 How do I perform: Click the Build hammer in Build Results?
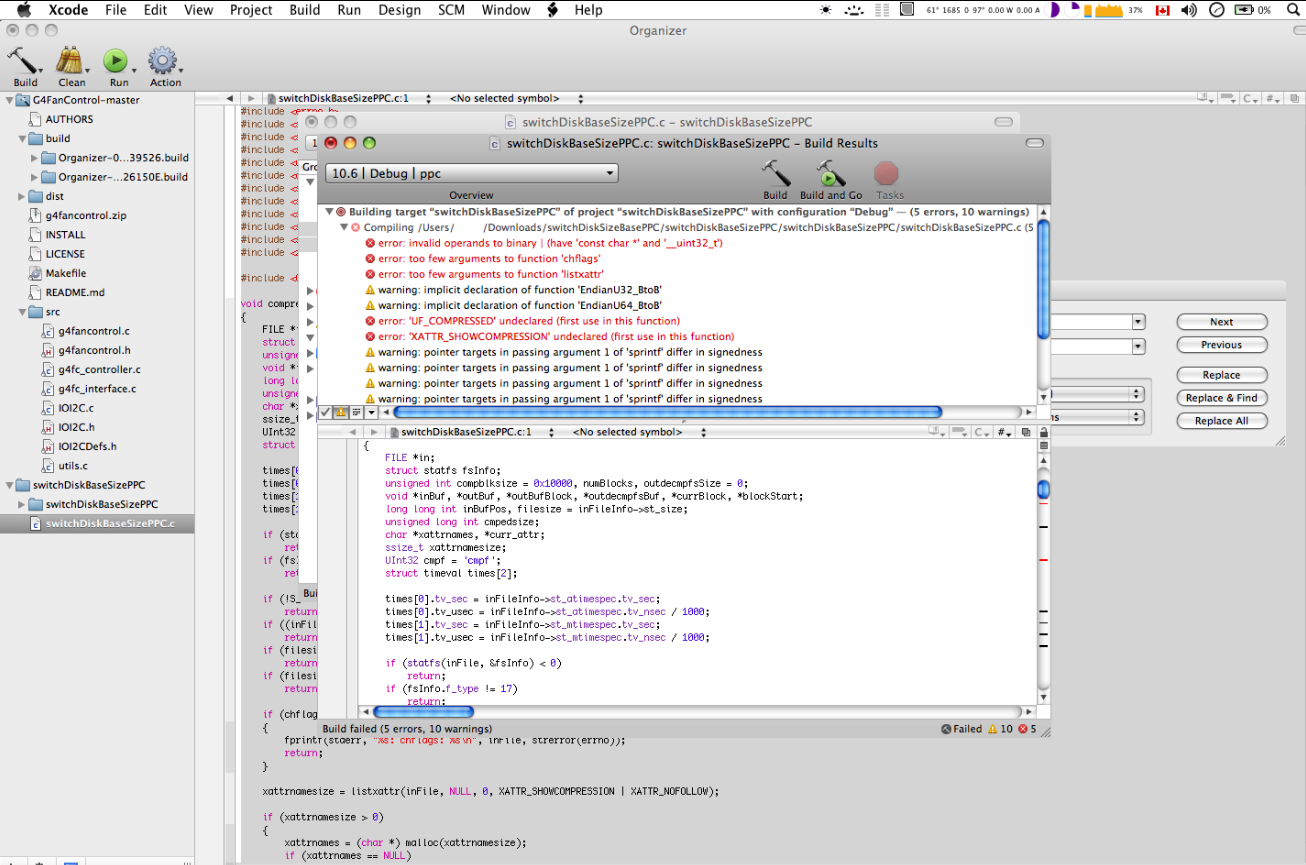(775, 174)
